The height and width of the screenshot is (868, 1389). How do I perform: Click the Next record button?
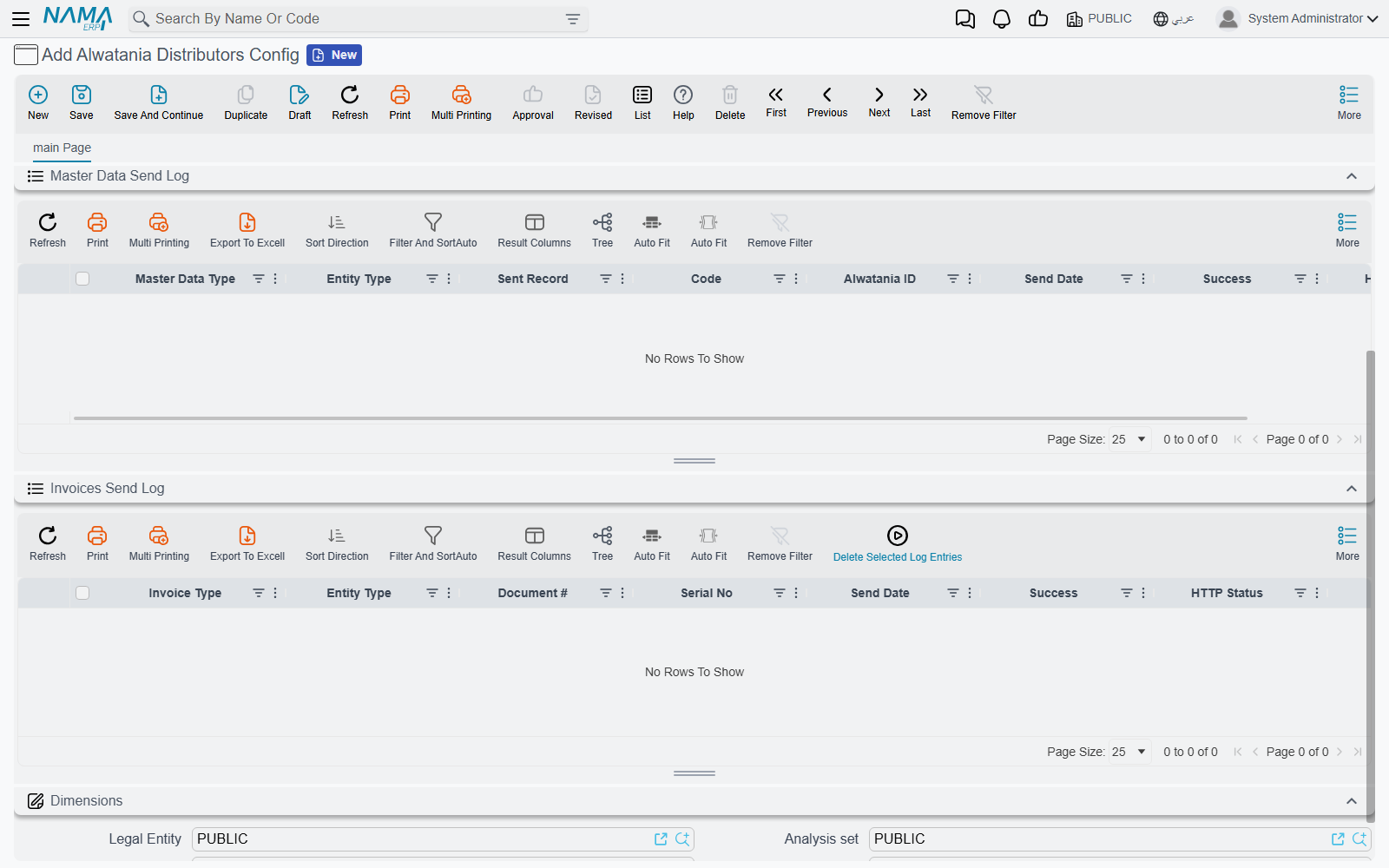point(879,102)
